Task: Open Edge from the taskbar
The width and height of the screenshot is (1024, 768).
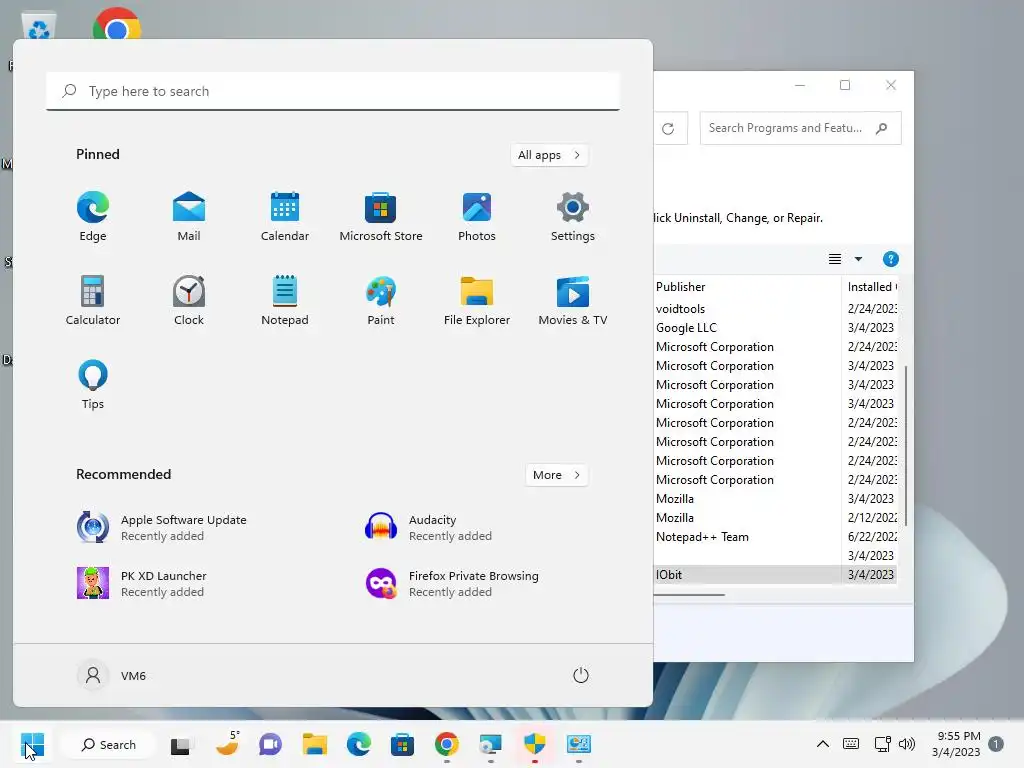Action: pos(359,744)
